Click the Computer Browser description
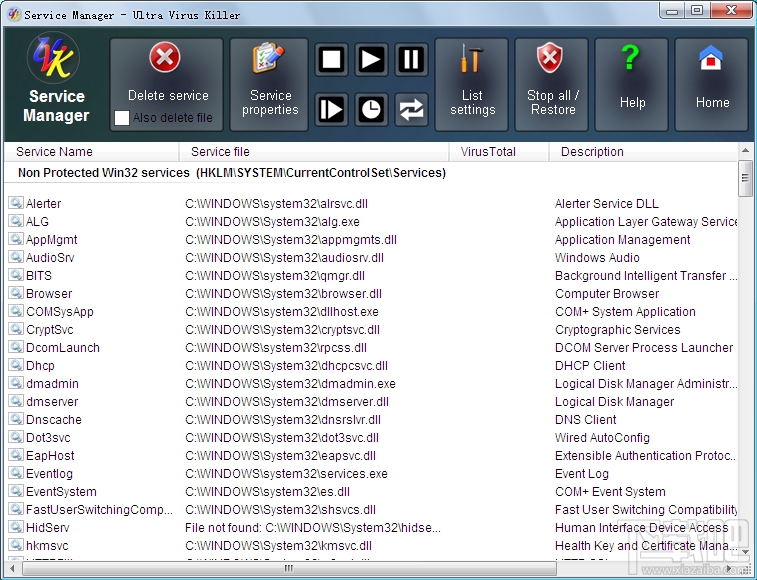This screenshot has width=757, height=580. tap(607, 294)
